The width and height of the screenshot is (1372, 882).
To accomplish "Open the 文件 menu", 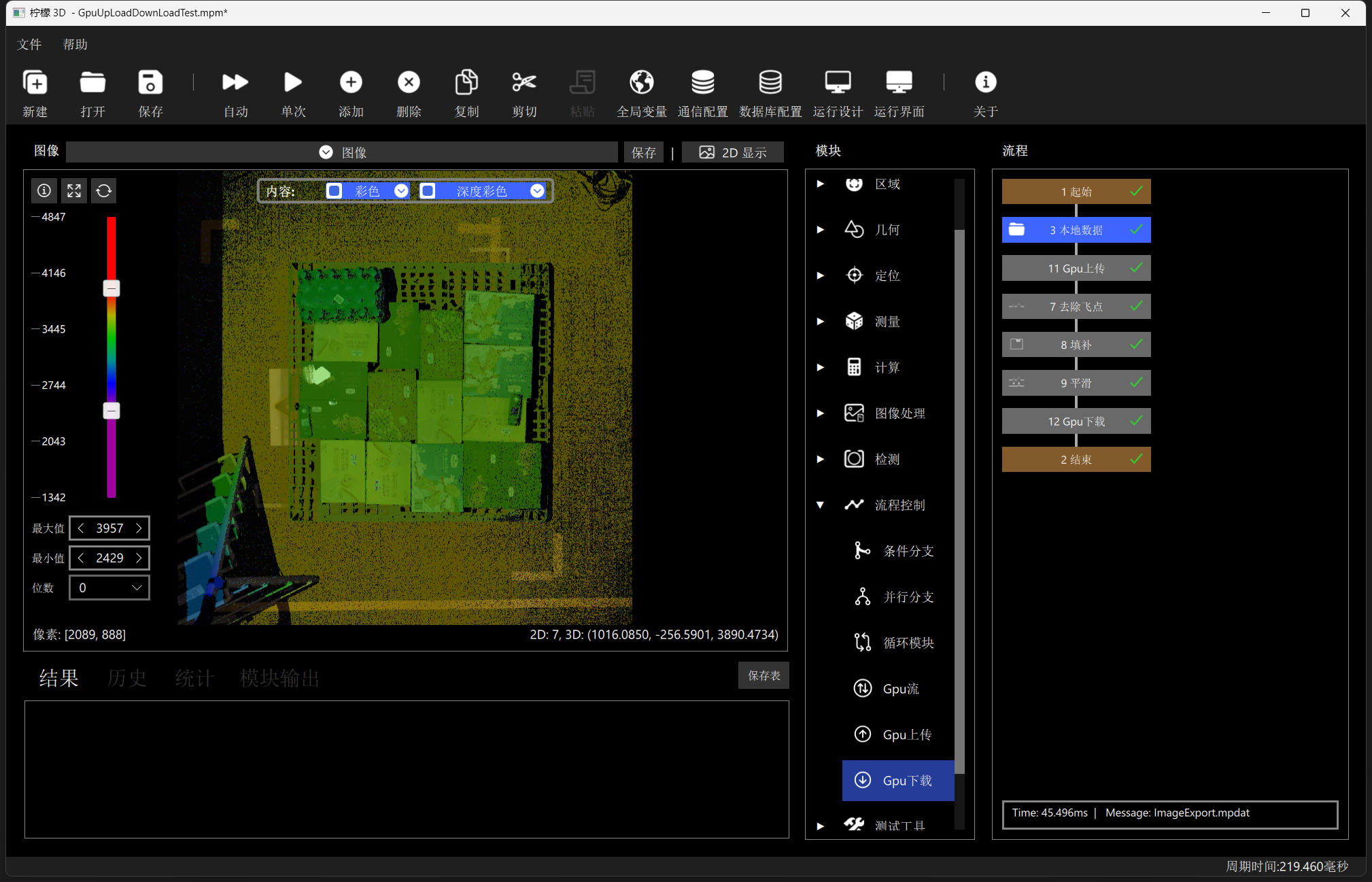I will coord(29,44).
